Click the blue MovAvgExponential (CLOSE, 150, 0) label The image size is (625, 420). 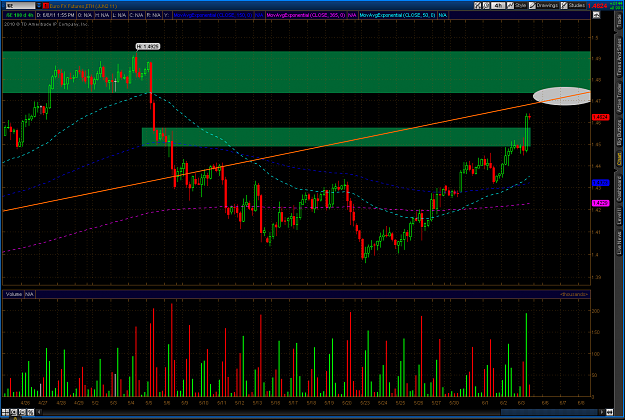pos(213,15)
